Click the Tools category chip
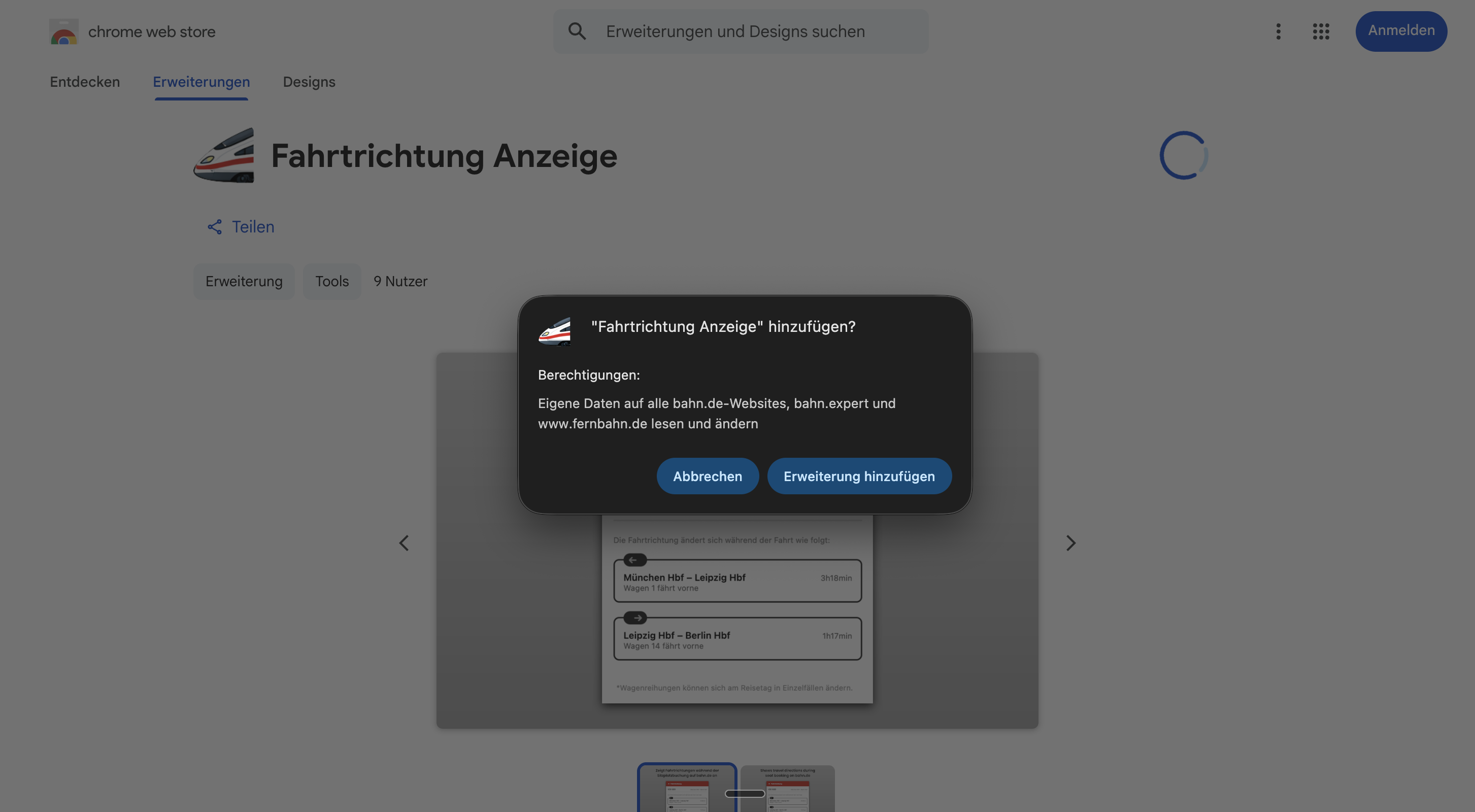The width and height of the screenshot is (1475, 812). (x=332, y=281)
